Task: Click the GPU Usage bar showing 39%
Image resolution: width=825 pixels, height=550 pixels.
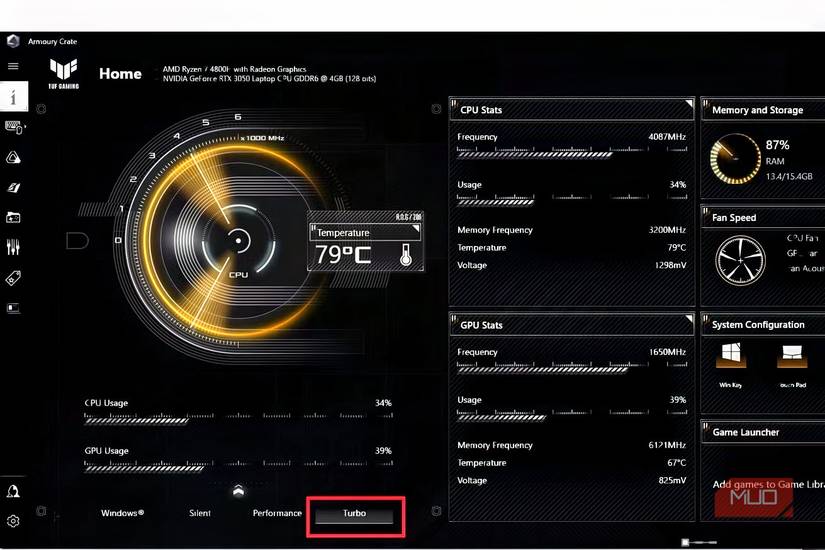Action: 238,466
